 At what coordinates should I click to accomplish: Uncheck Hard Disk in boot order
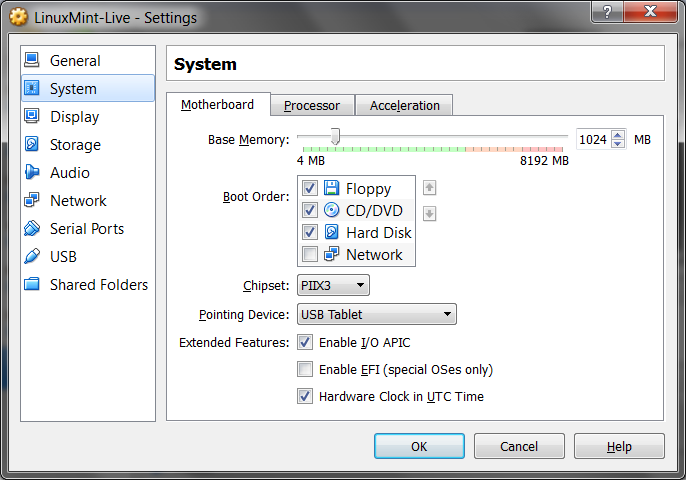pos(310,232)
